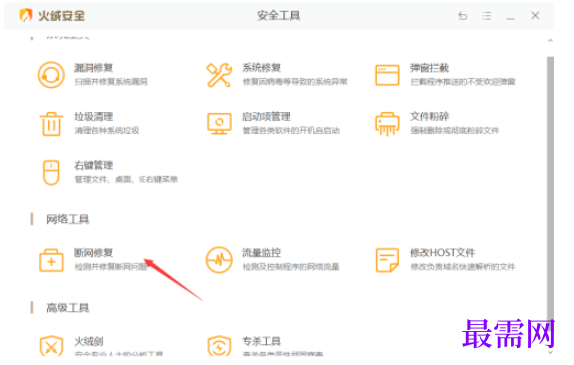Click the 清理各种系统垃圾 description
The image size is (574, 365).
107,131
